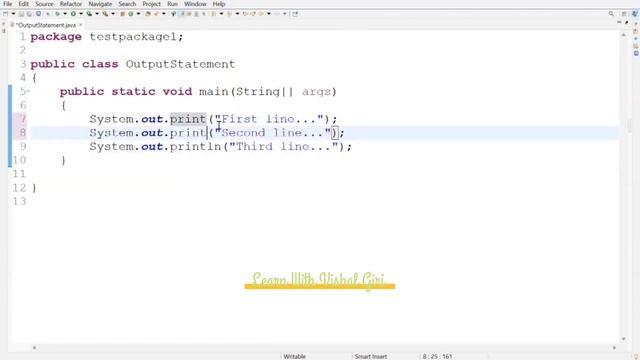
Task: Click the Debug bug icon
Action: click(x=57, y=14)
